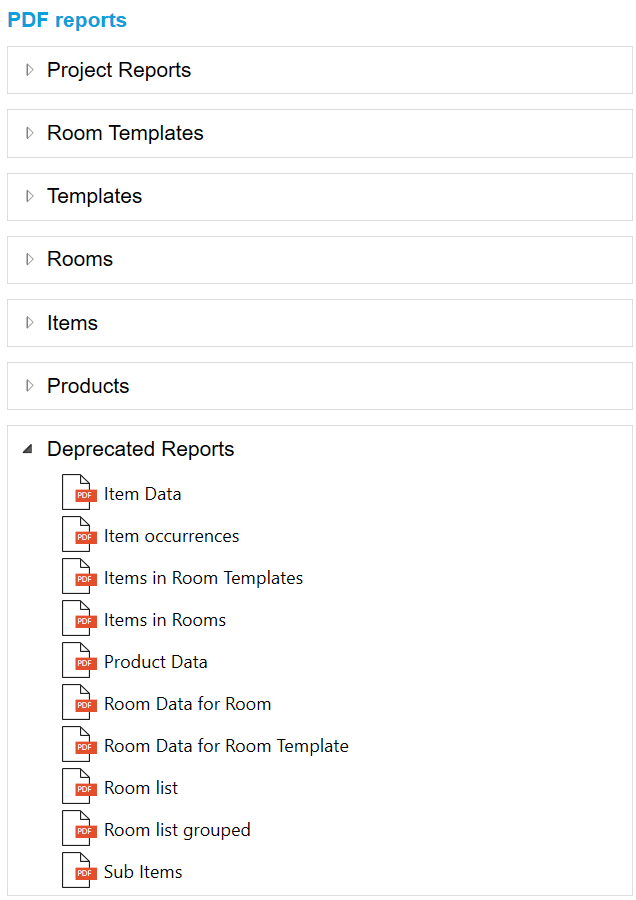Screen dimensions: 636x900
Task: Open the Room Data for Room Template report
Action: click(x=227, y=745)
